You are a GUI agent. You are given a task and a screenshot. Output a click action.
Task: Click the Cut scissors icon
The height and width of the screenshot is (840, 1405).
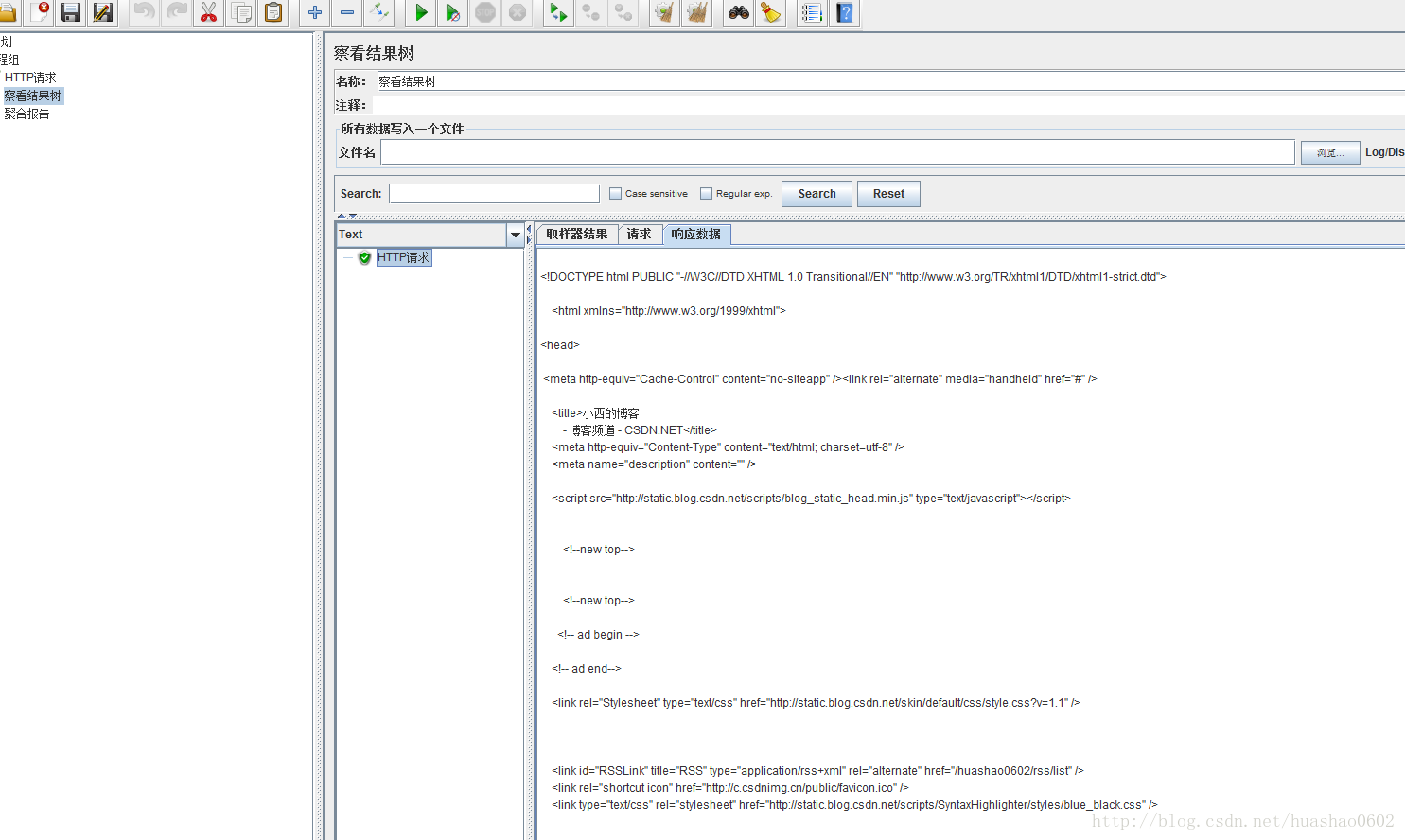click(x=208, y=12)
